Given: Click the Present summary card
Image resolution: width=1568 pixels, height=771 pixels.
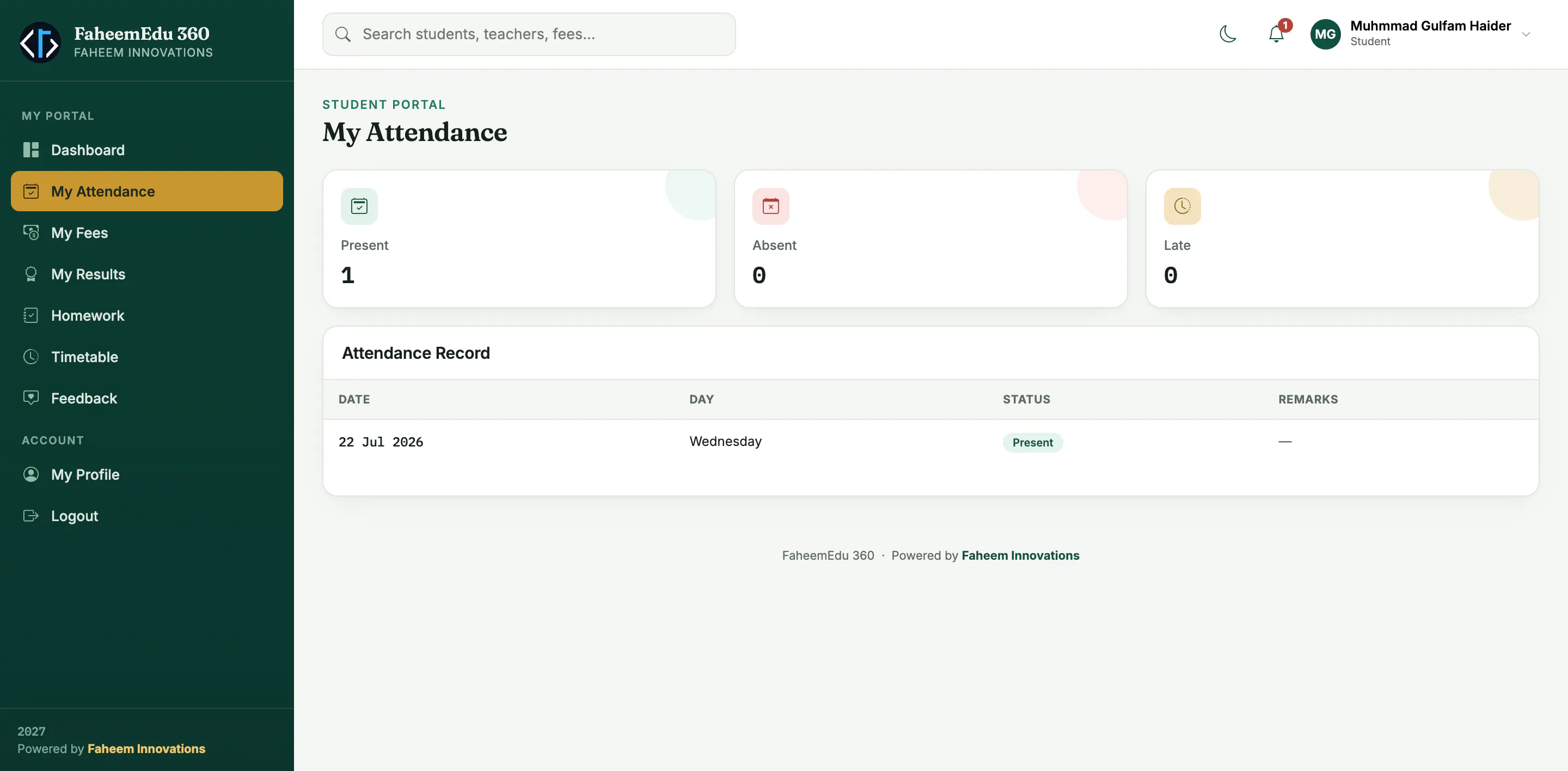Looking at the screenshot, I should click(519, 238).
